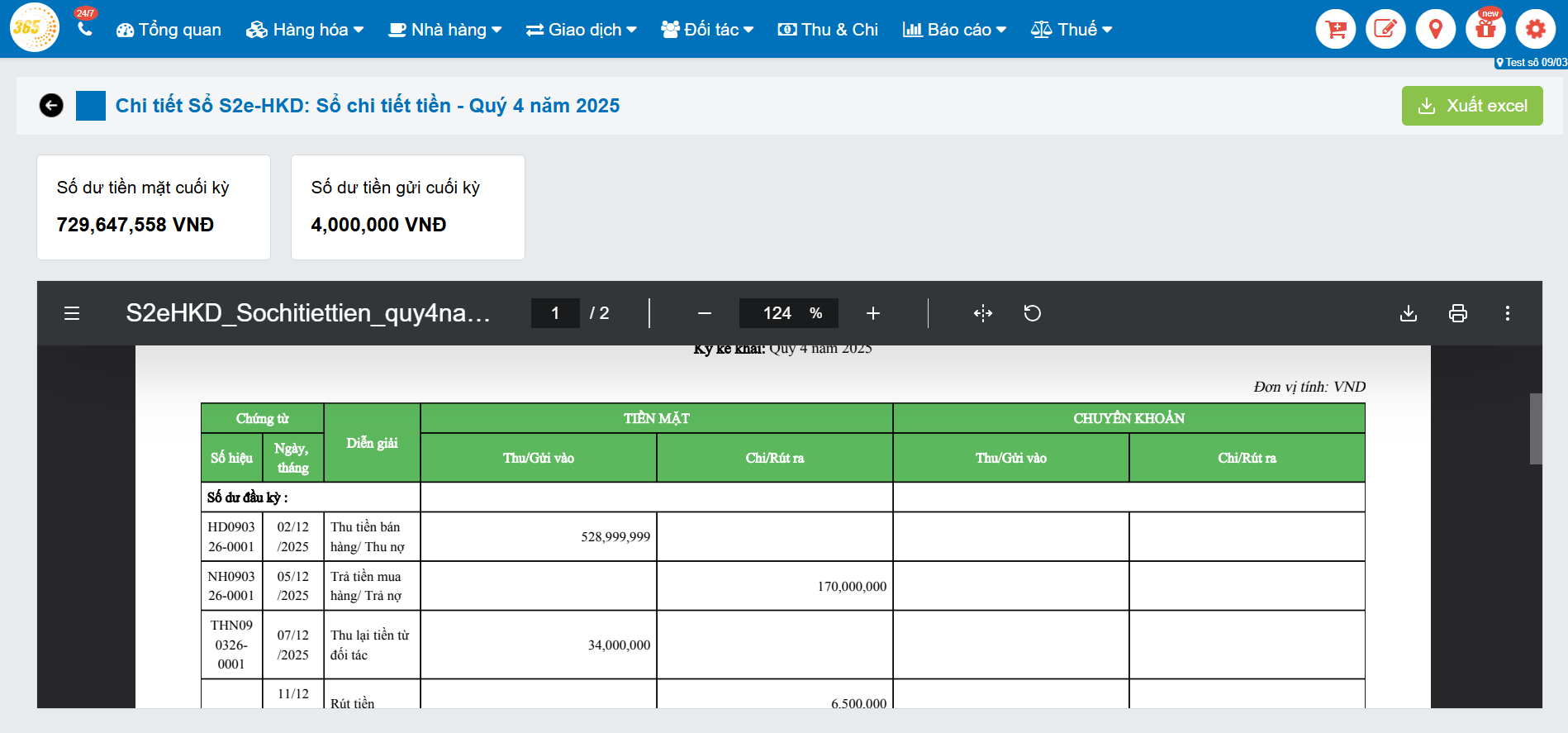Open settings gear icon in header
This screenshot has height=733, width=1568.
[x=1535, y=30]
